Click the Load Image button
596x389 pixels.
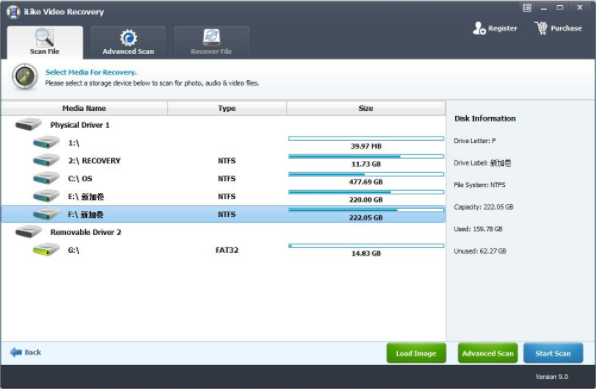416,353
